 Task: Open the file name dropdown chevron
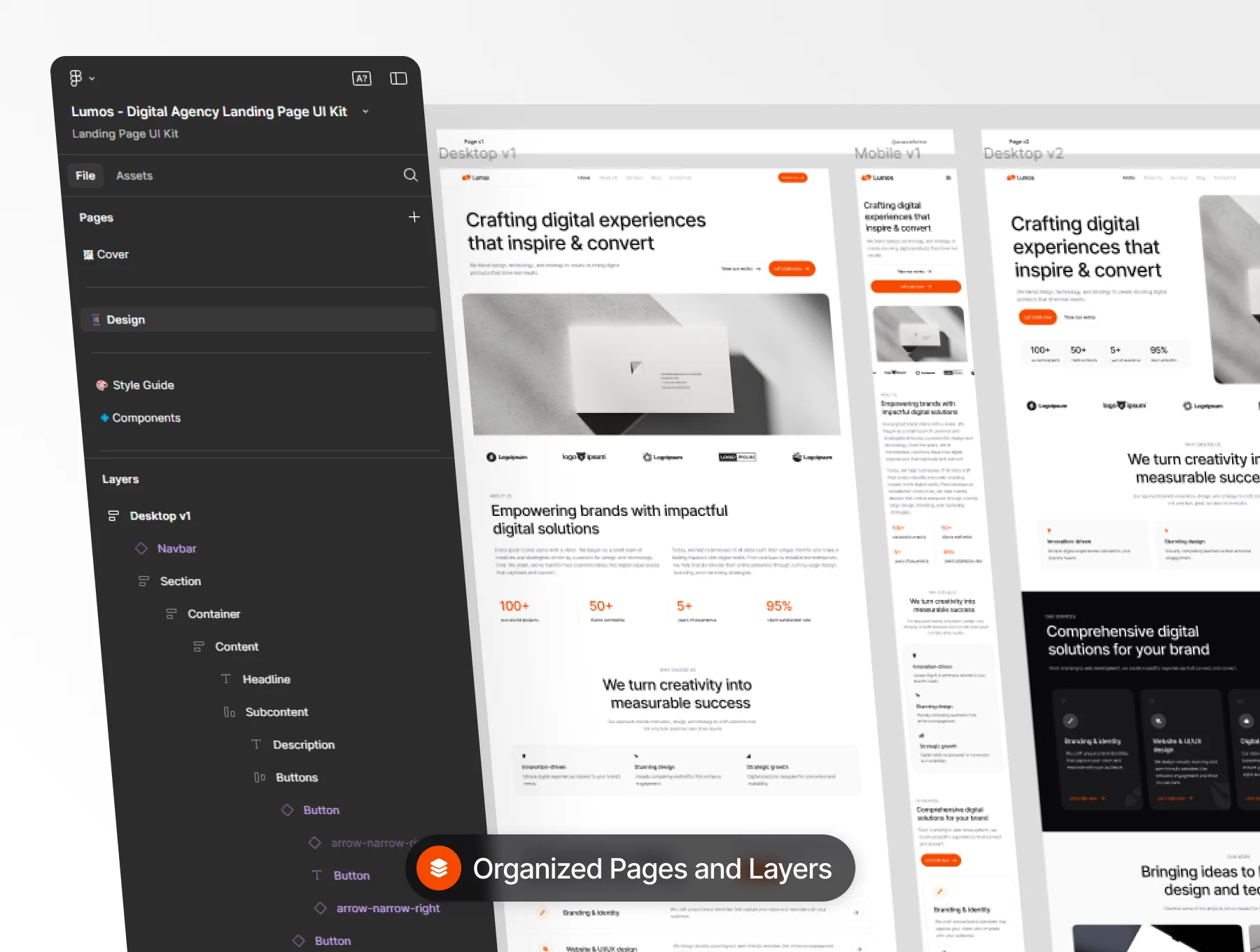point(365,111)
